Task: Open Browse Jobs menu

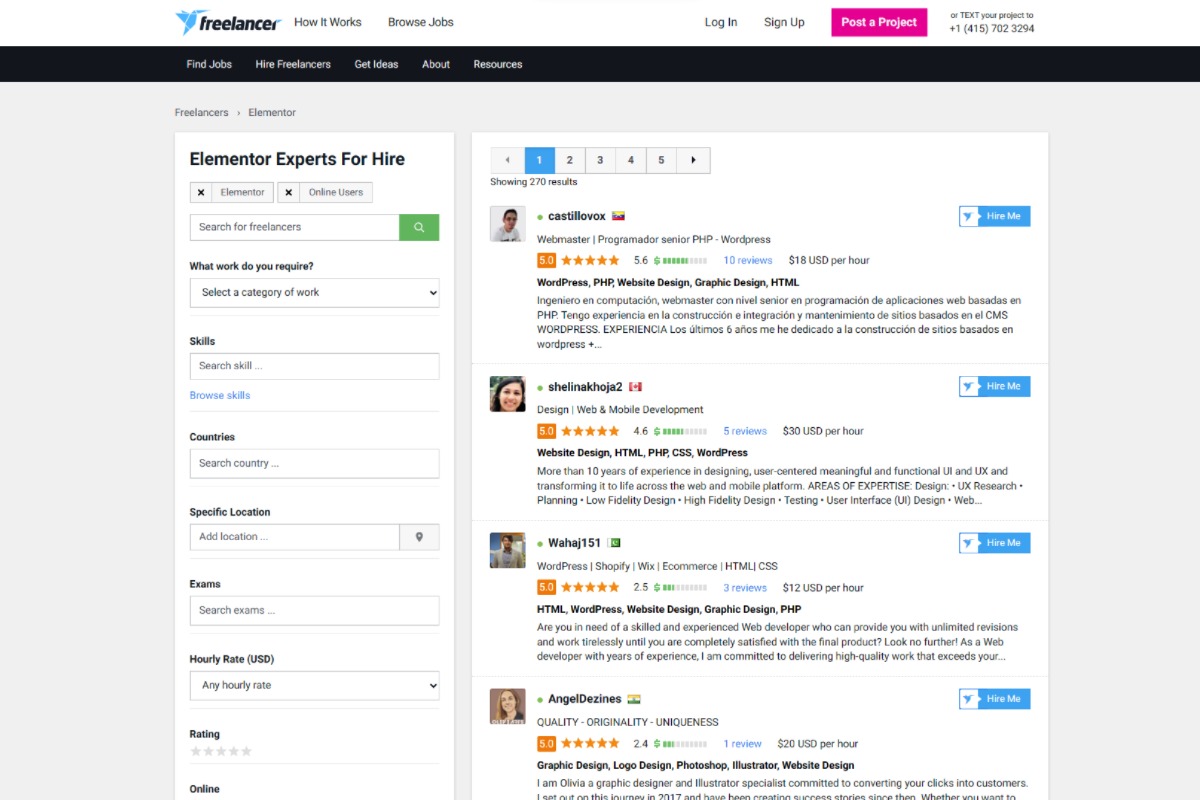Action: click(x=421, y=22)
